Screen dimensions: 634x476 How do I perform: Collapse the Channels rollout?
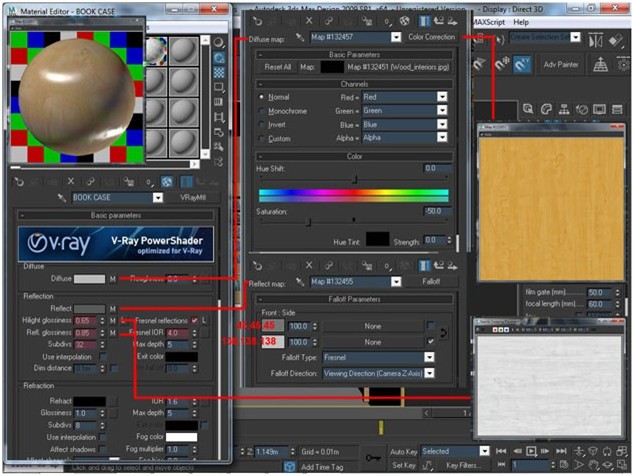(354, 84)
